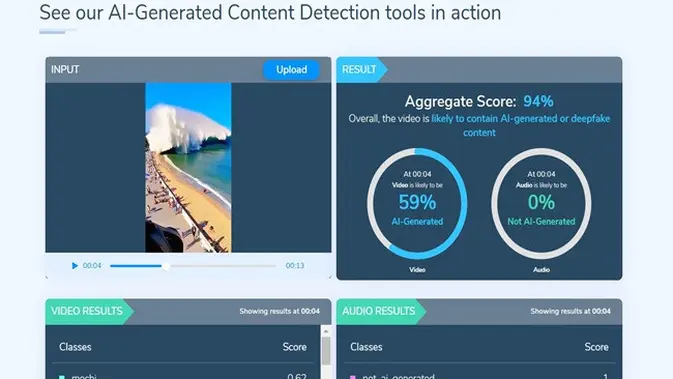This screenshot has width=673, height=379.
Task: Click the scroll-up arrow in Video Results
Action: tap(326, 331)
